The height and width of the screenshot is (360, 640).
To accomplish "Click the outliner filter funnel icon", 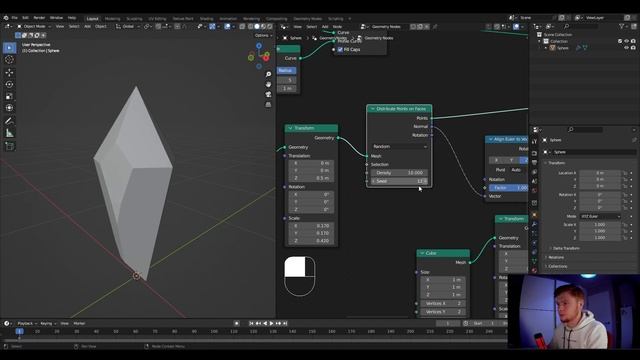I will coord(622,26).
